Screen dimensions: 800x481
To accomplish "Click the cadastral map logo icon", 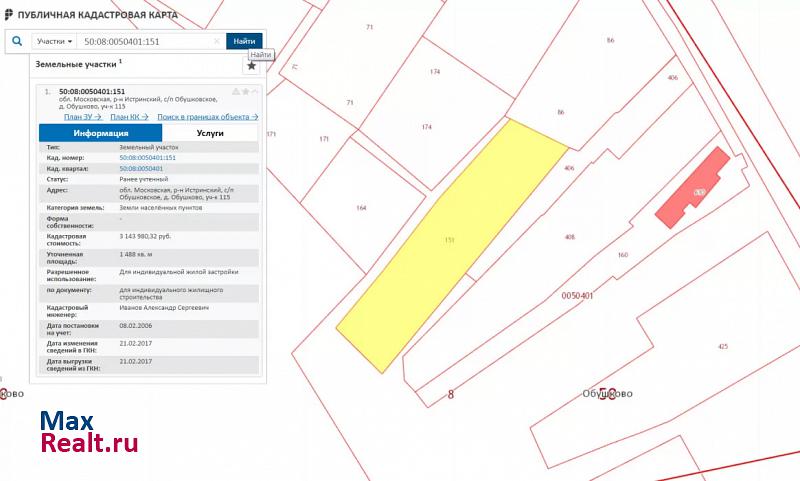I will point(9,15).
